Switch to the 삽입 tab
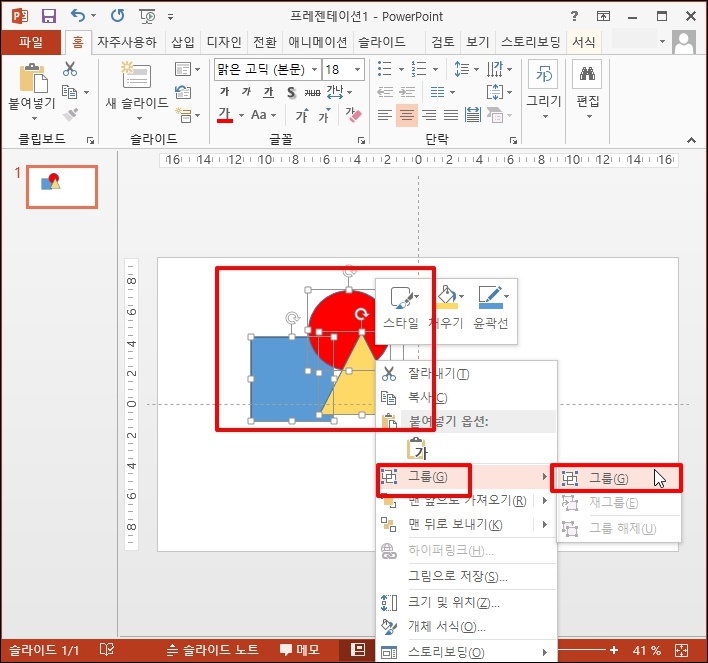708x663 pixels. pos(183,42)
